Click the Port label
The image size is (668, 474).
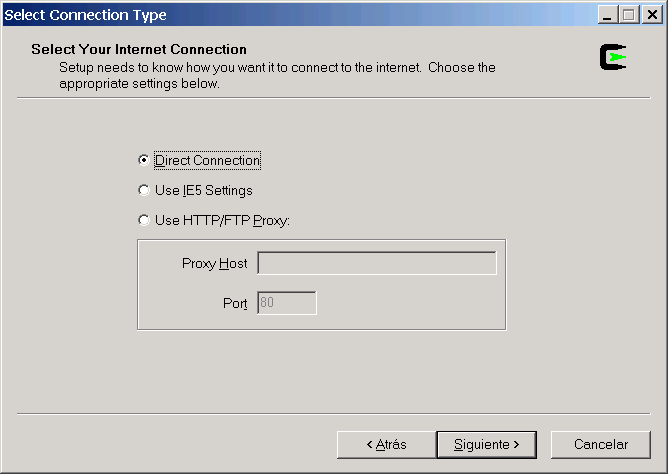235,303
